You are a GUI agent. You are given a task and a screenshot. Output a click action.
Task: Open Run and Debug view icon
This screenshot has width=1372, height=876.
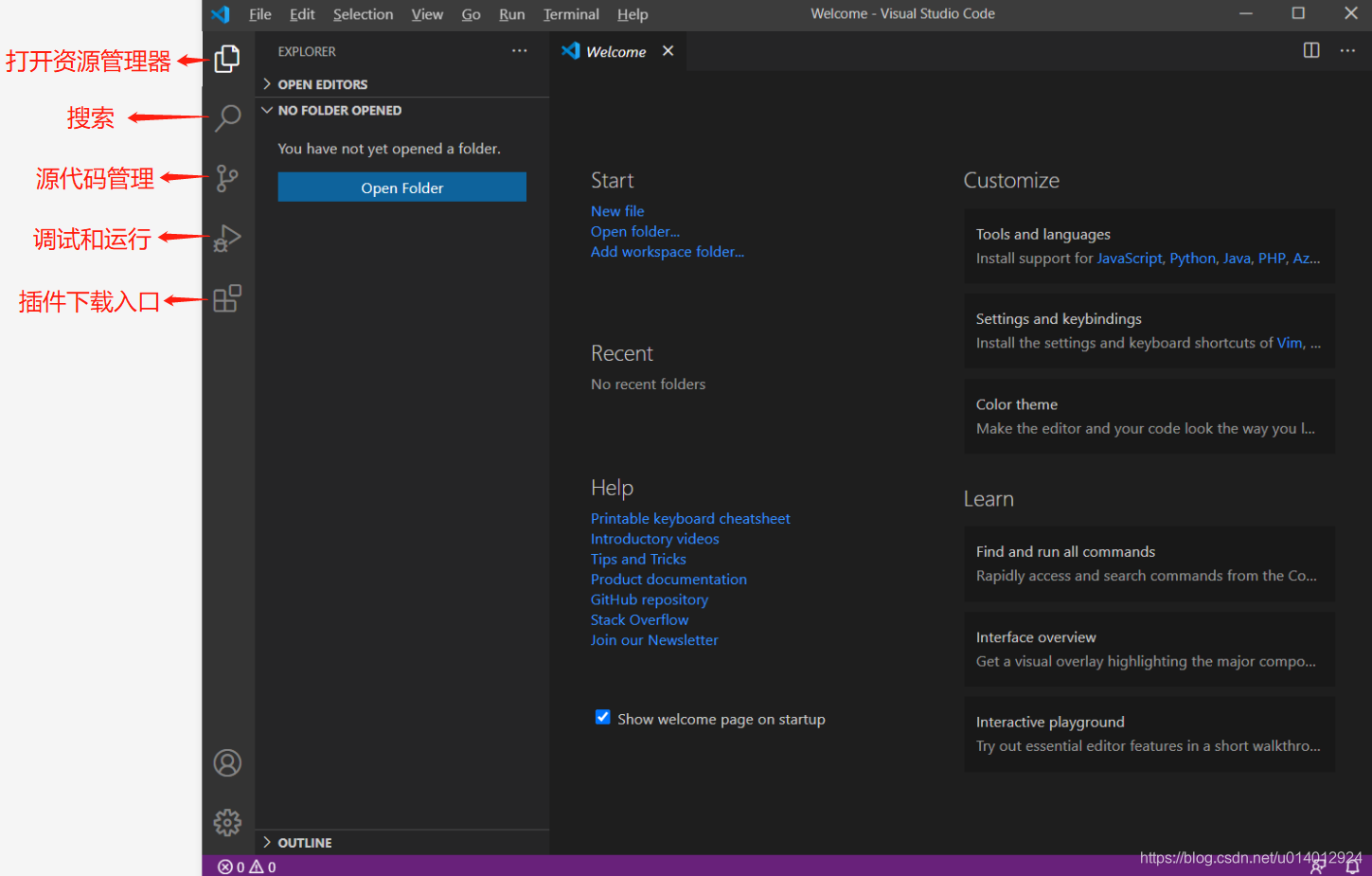coord(227,238)
